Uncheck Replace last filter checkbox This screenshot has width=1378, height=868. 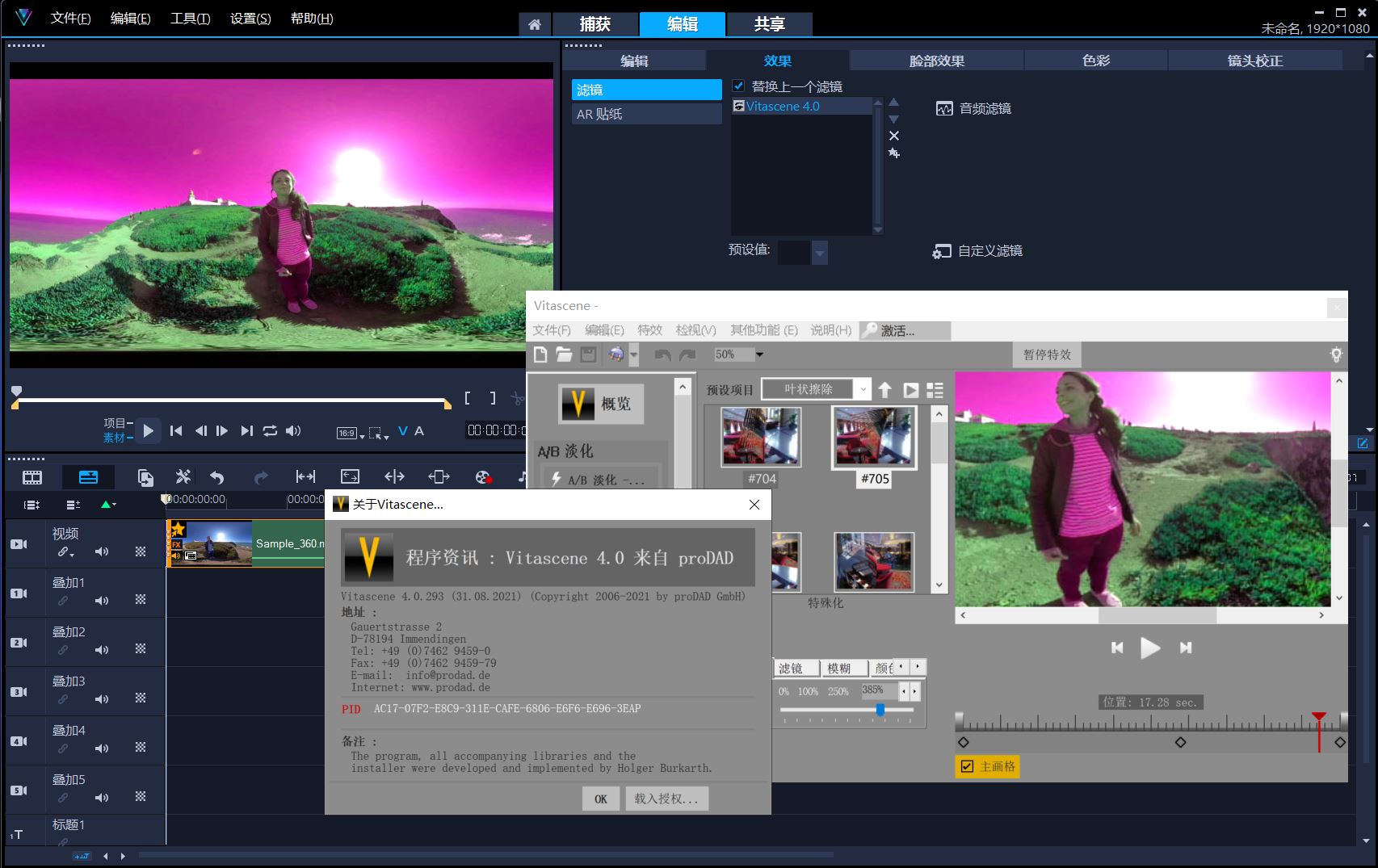738,86
